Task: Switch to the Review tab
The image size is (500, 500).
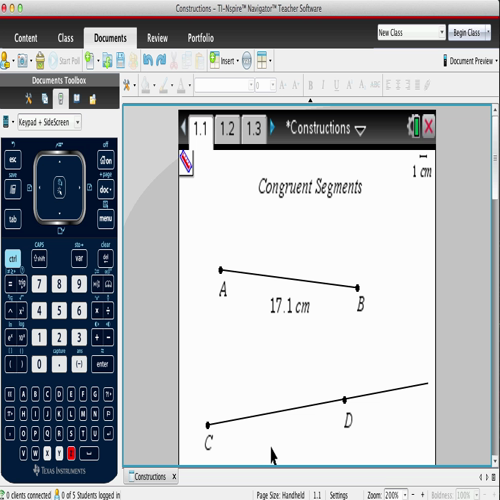Action: point(157,38)
